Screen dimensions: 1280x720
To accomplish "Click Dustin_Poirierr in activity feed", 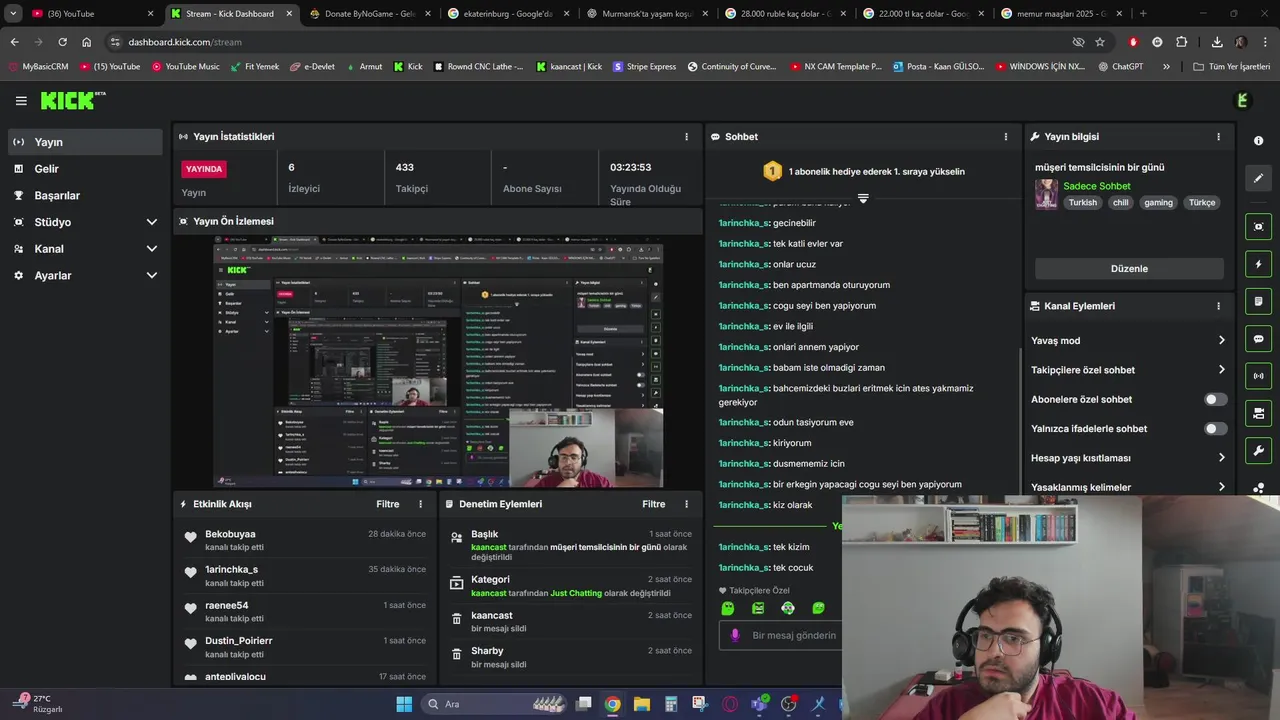I will click(238, 640).
